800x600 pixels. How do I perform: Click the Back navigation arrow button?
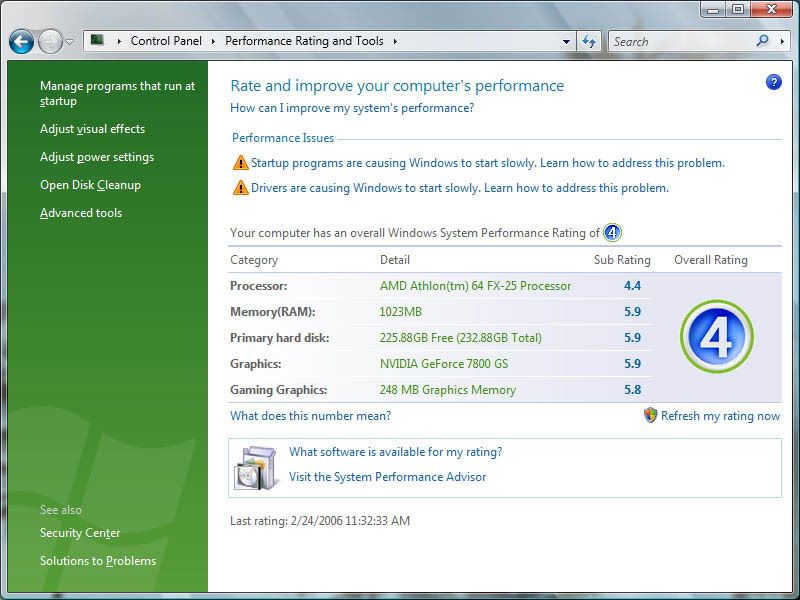click(x=21, y=42)
